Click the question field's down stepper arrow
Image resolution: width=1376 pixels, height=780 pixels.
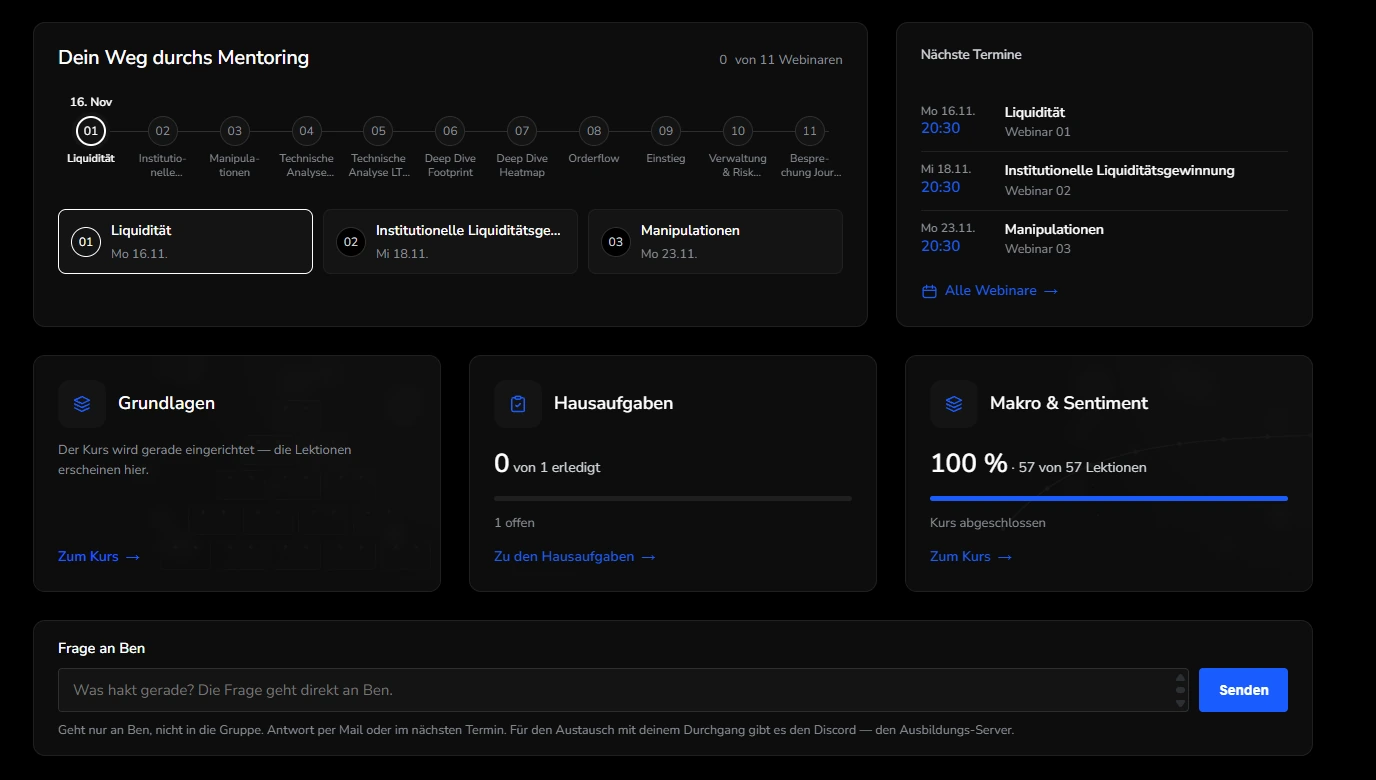pyautogui.click(x=1180, y=702)
